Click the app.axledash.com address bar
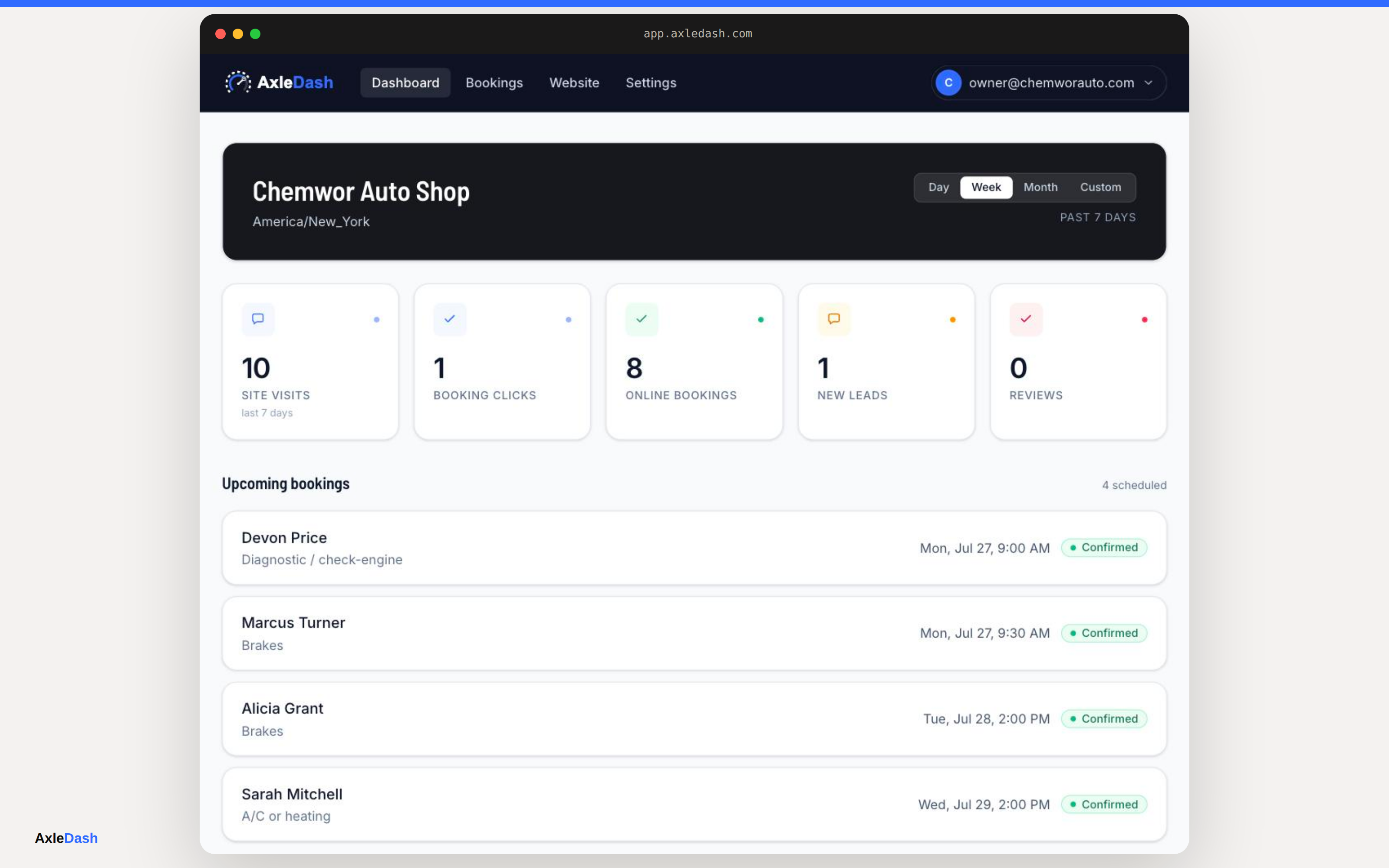 pos(698,33)
